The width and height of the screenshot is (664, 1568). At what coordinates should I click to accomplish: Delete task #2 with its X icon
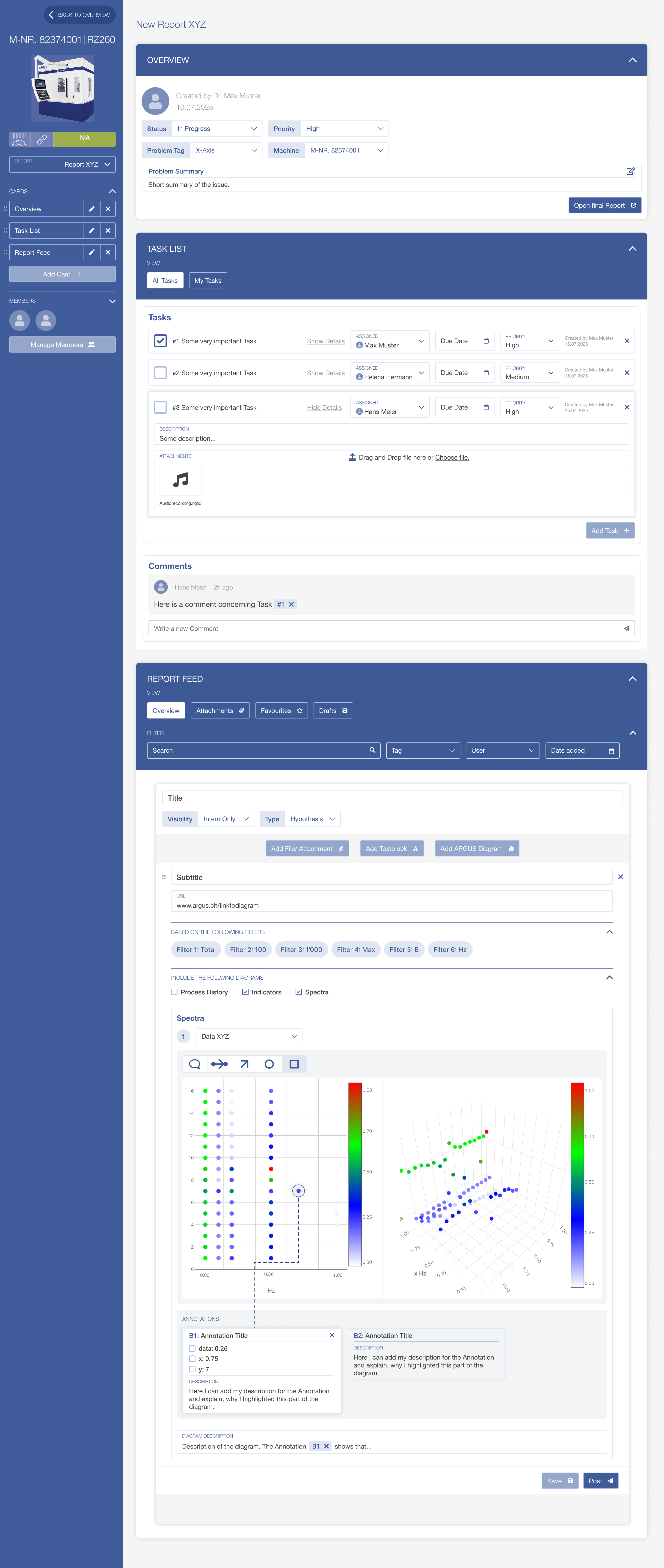(x=627, y=373)
